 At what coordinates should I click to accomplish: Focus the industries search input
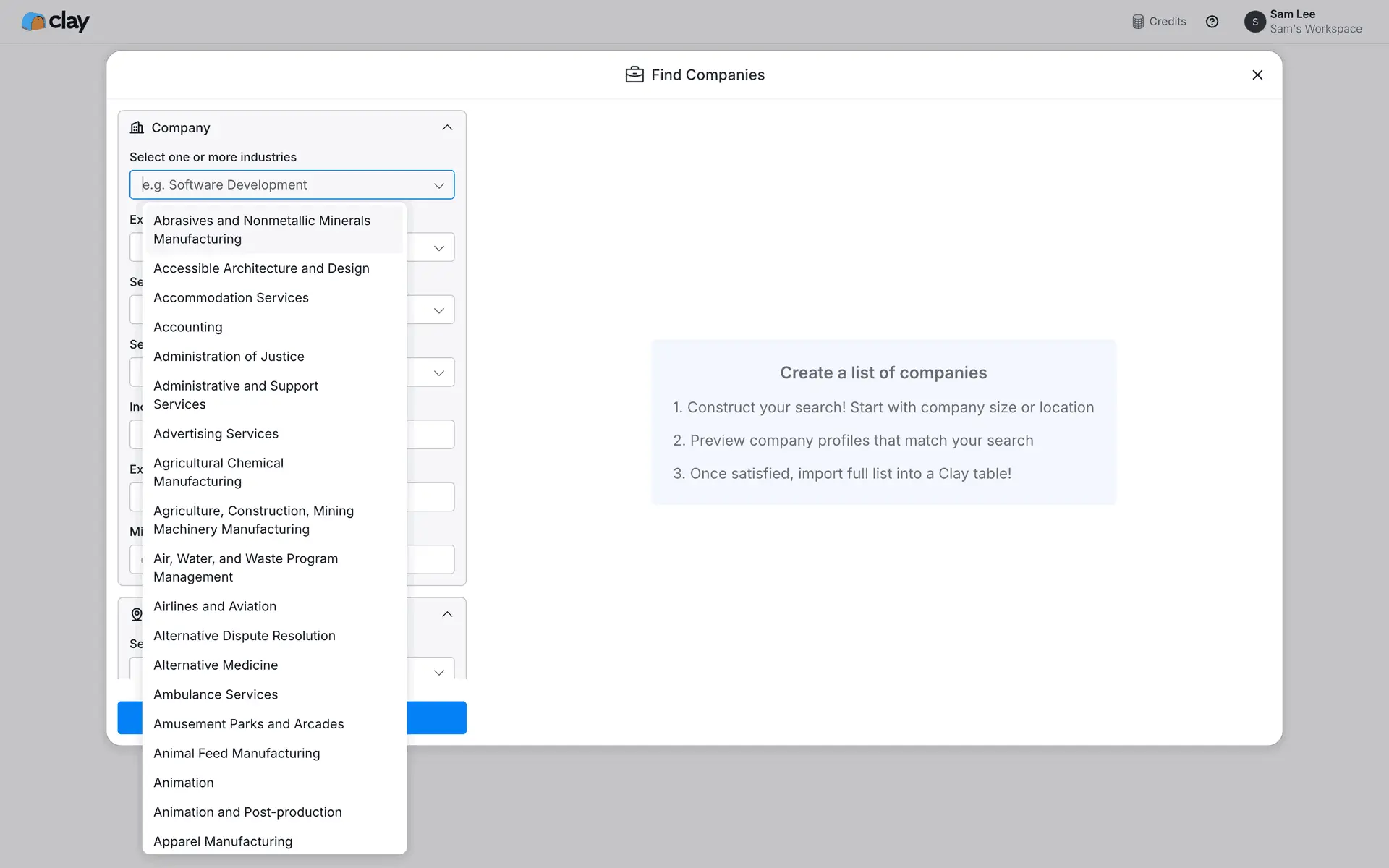point(282,185)
